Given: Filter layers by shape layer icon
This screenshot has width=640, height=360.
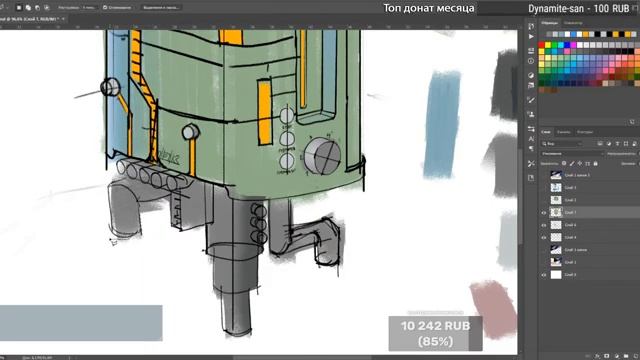Looking at the screenshot, I should [626, 144].
